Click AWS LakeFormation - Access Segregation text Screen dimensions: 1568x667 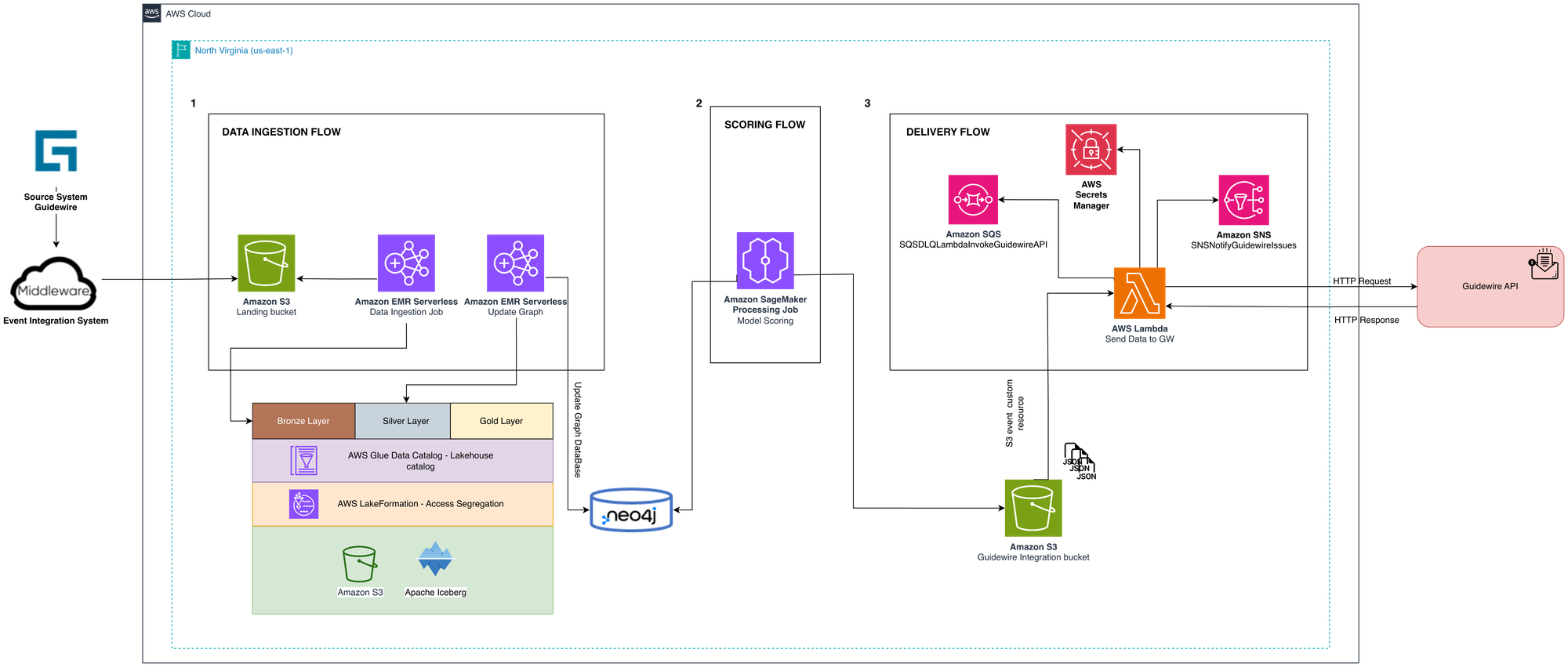point(420,504)
